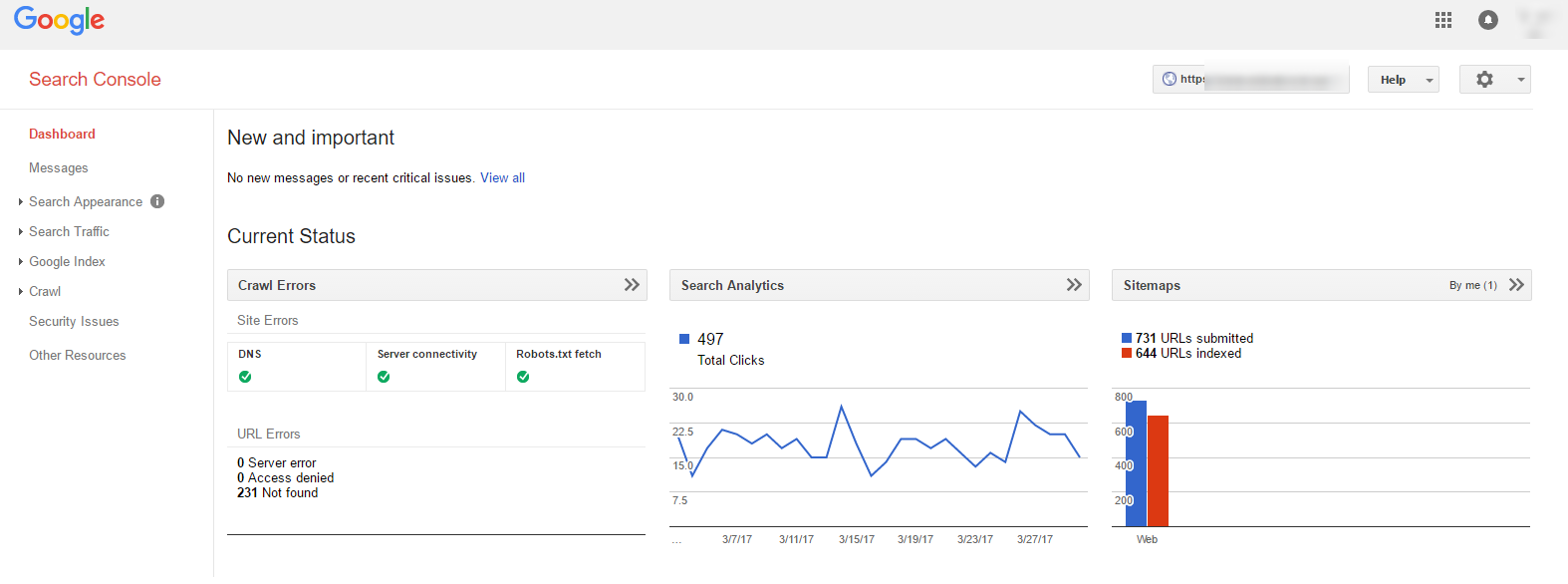Open the property selector dropdown

pyautogui.click(x=1251, y=79)
